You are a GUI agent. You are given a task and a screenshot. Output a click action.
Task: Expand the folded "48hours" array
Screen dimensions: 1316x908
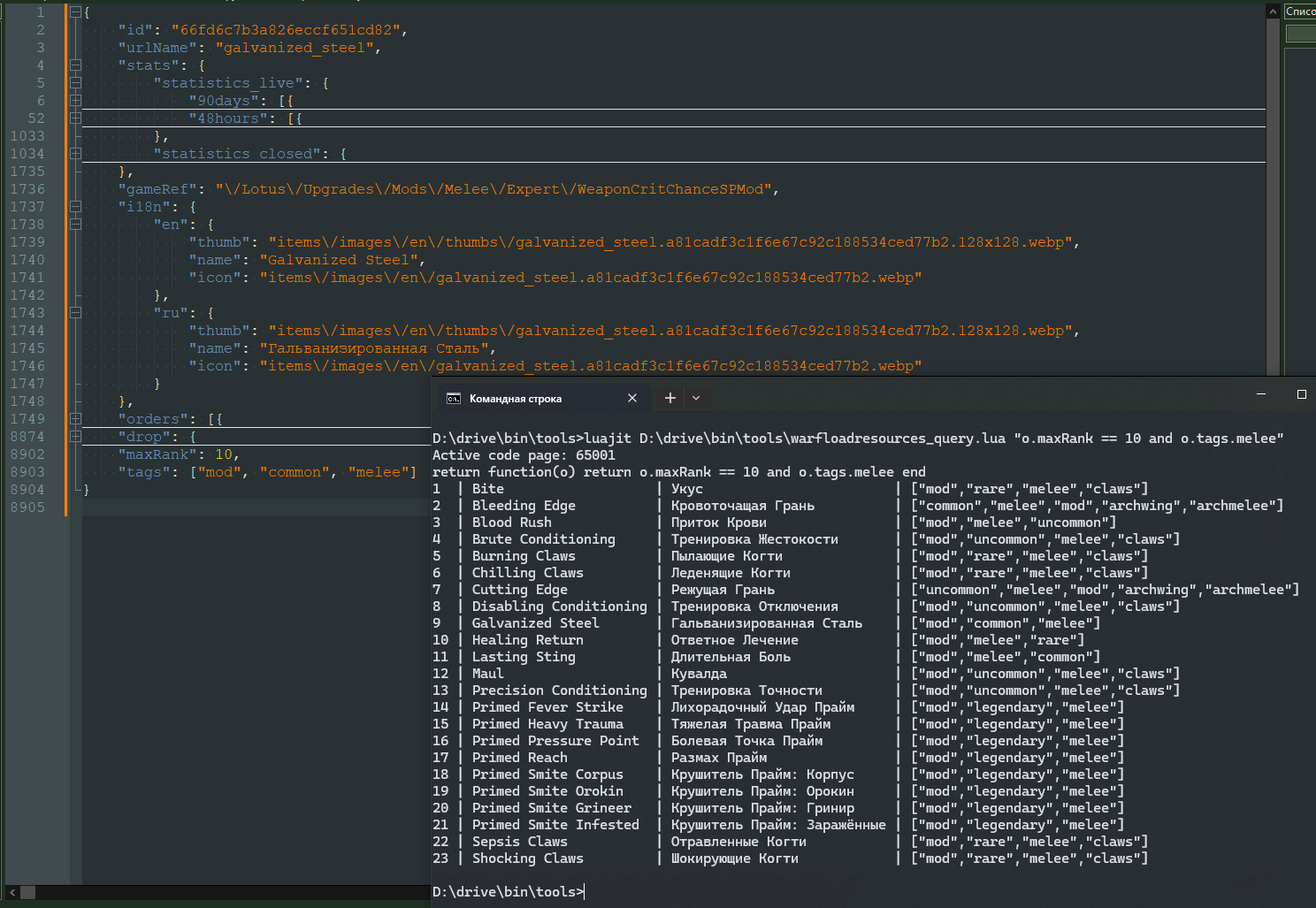75,118
